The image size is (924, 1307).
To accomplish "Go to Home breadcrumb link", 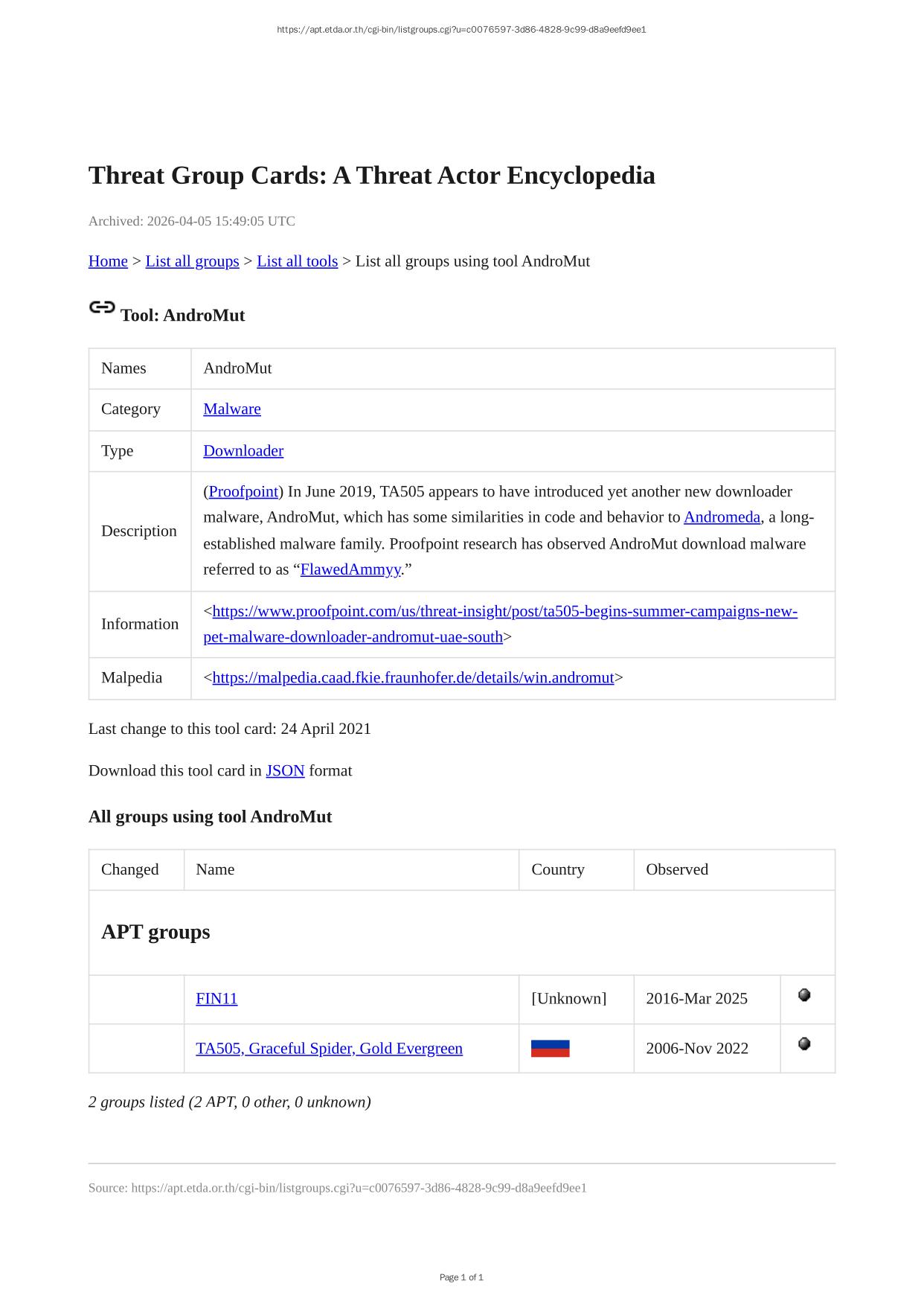I will [108, 261].
